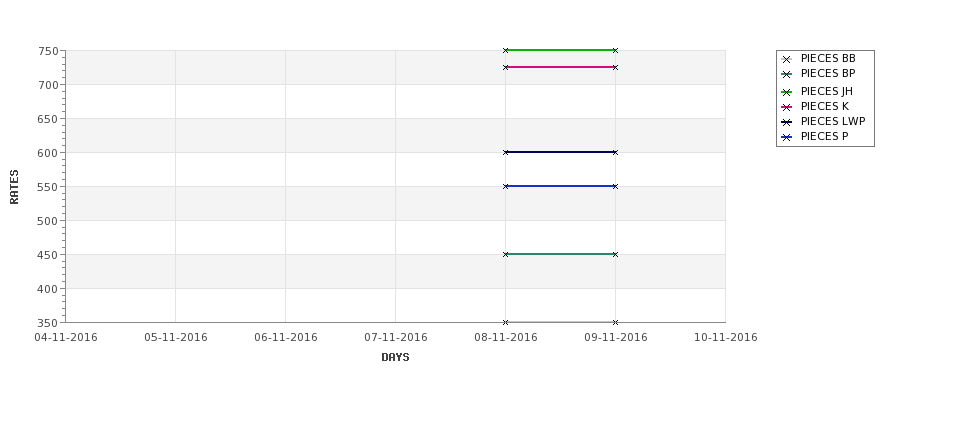Click the DAYS horizontal axis title
This screenshot has width=975, height=429.
pyautogui.click(x=395, y=358)
